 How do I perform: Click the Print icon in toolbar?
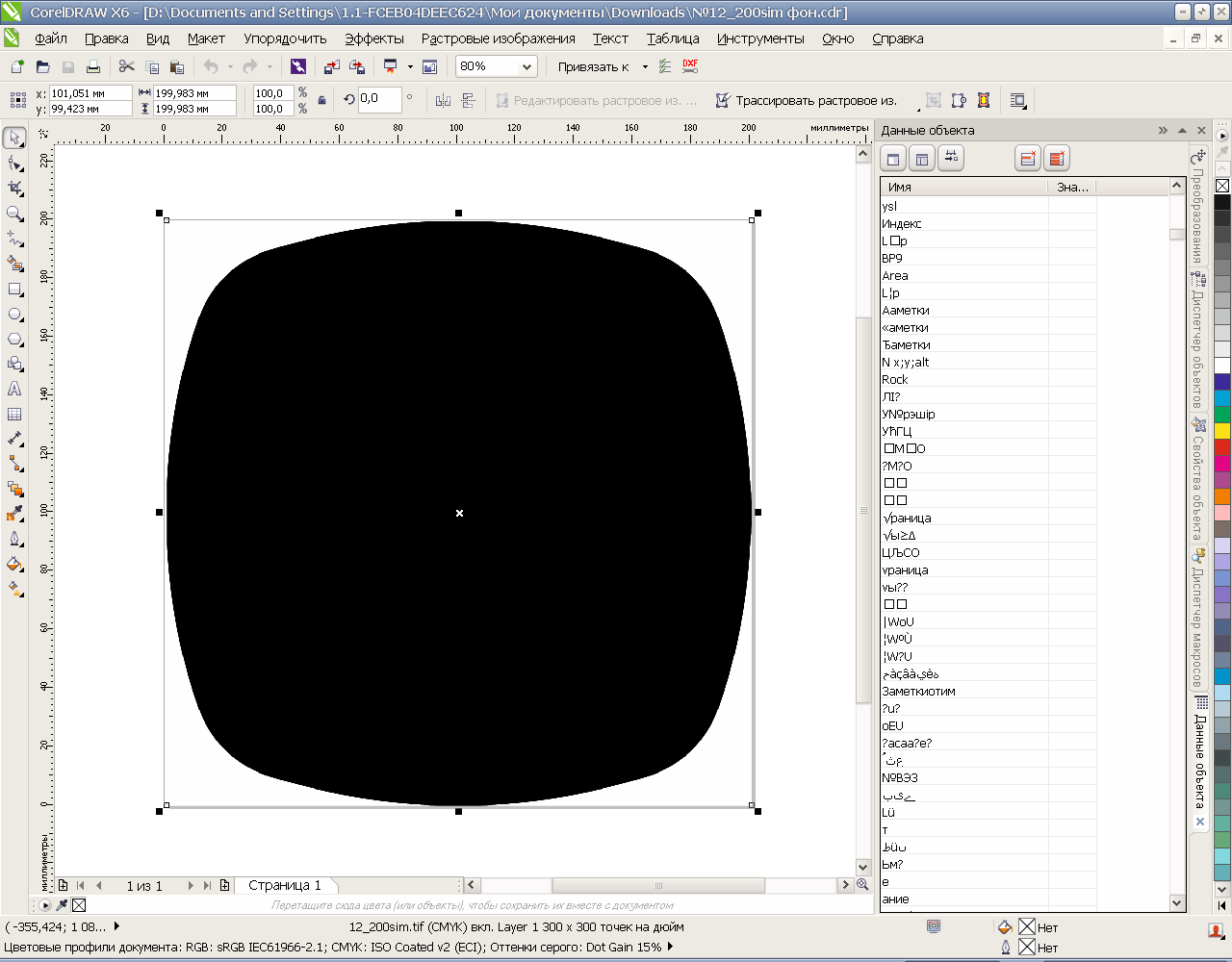[93, 66]
